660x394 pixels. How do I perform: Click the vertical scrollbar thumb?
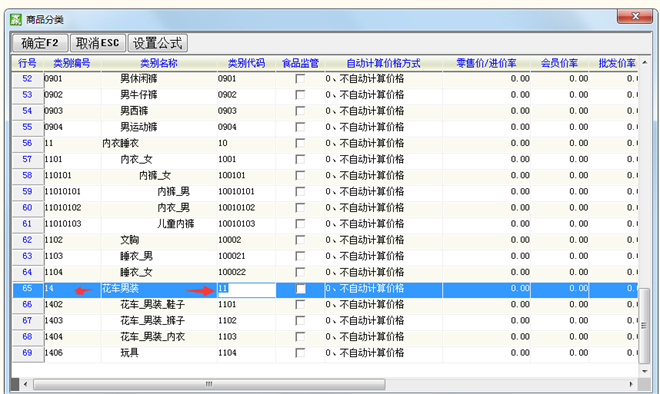tap(644, 326)
